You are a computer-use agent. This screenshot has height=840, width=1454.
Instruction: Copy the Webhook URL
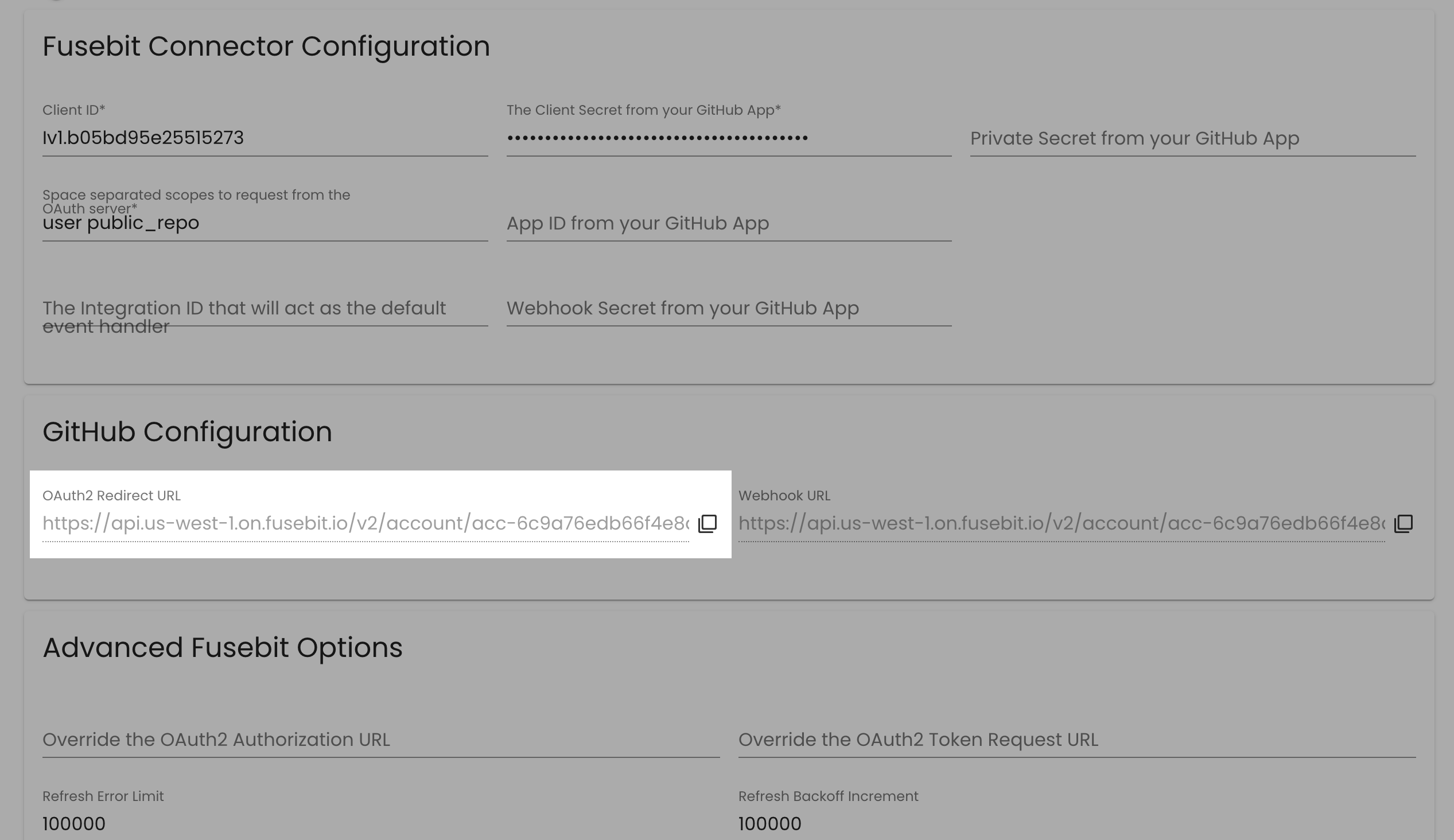[1404, 523]
